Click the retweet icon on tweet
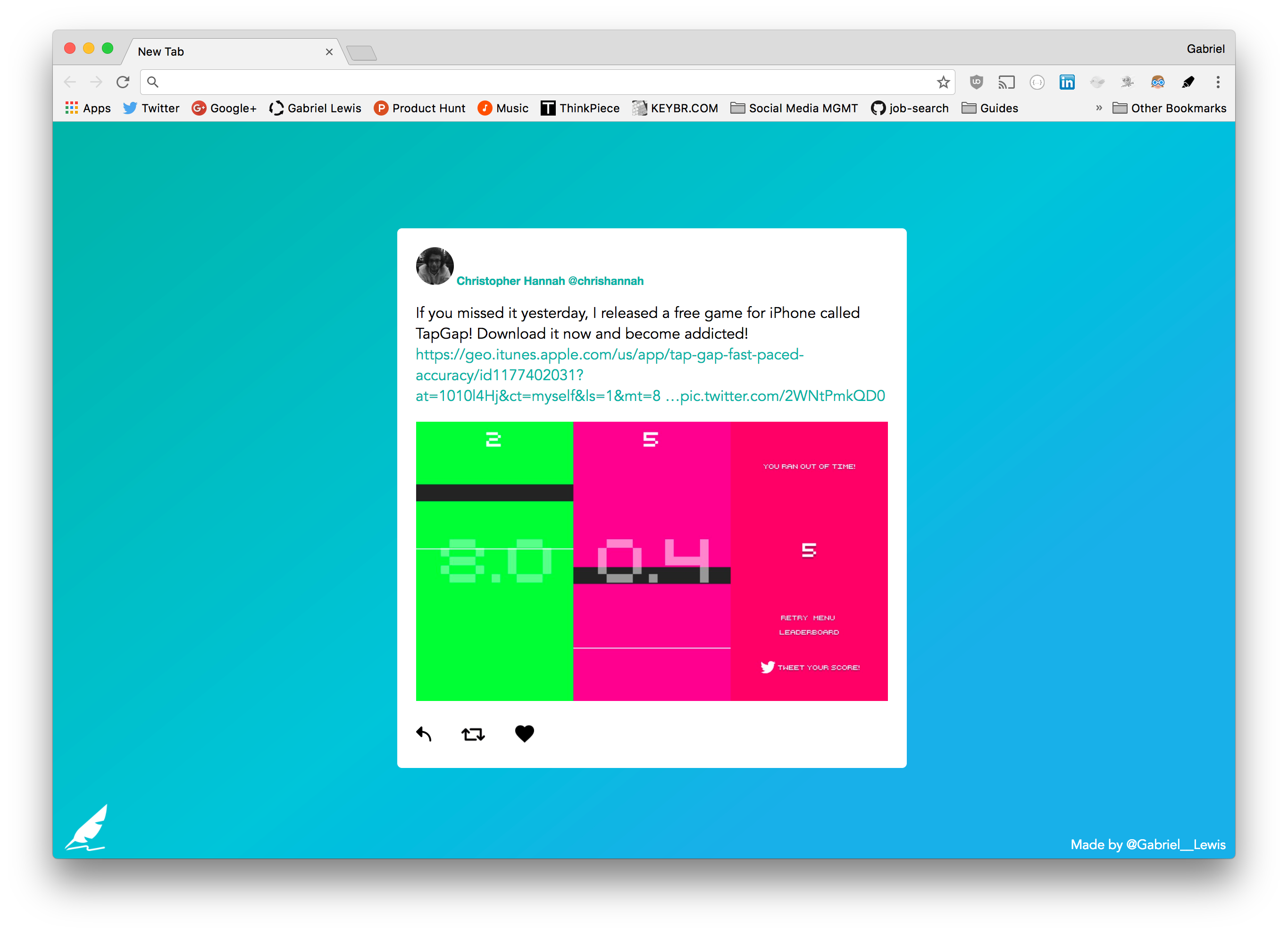This screenshot has height=934, width=1288. point(472,734)
